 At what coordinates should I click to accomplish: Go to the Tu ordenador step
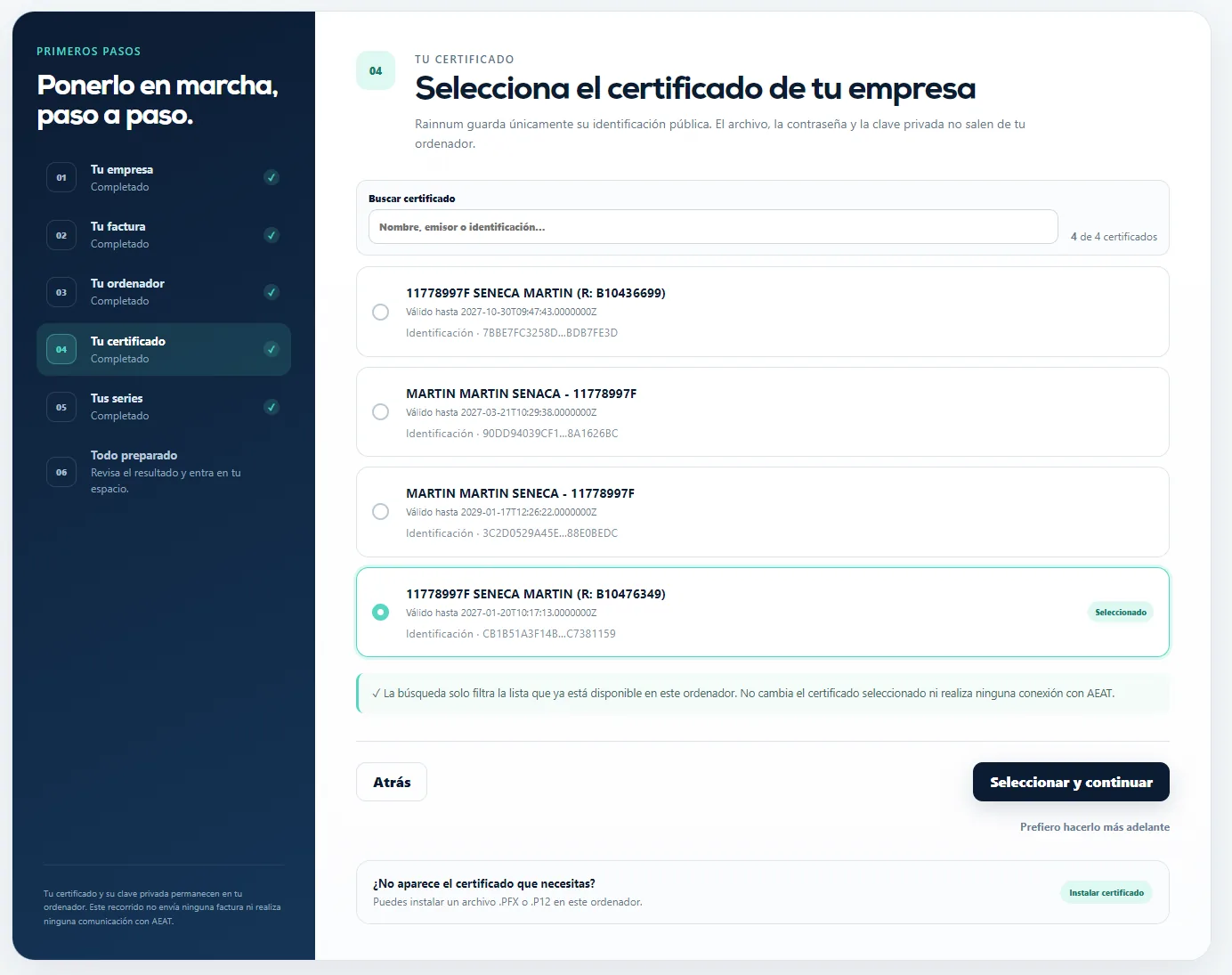pyautogui.click(x=164, y=292)
